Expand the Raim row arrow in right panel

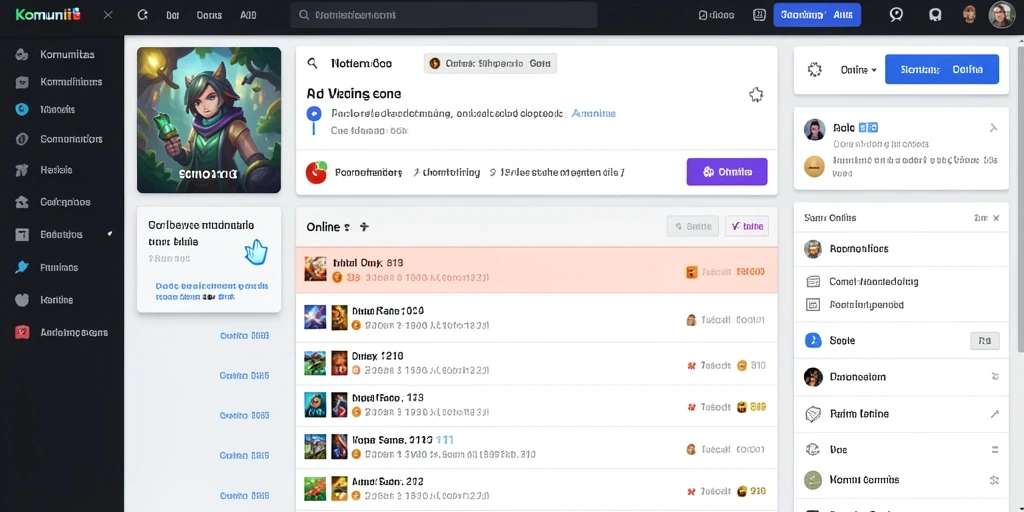[995, 413]
